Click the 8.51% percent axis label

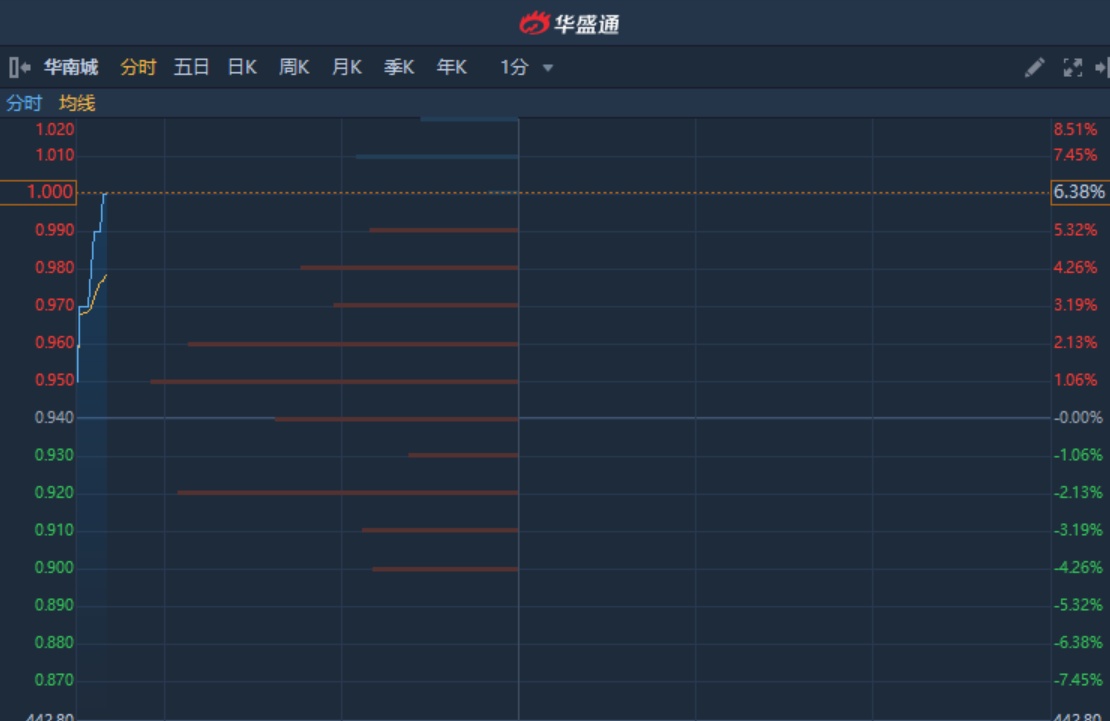[1075, 130]
